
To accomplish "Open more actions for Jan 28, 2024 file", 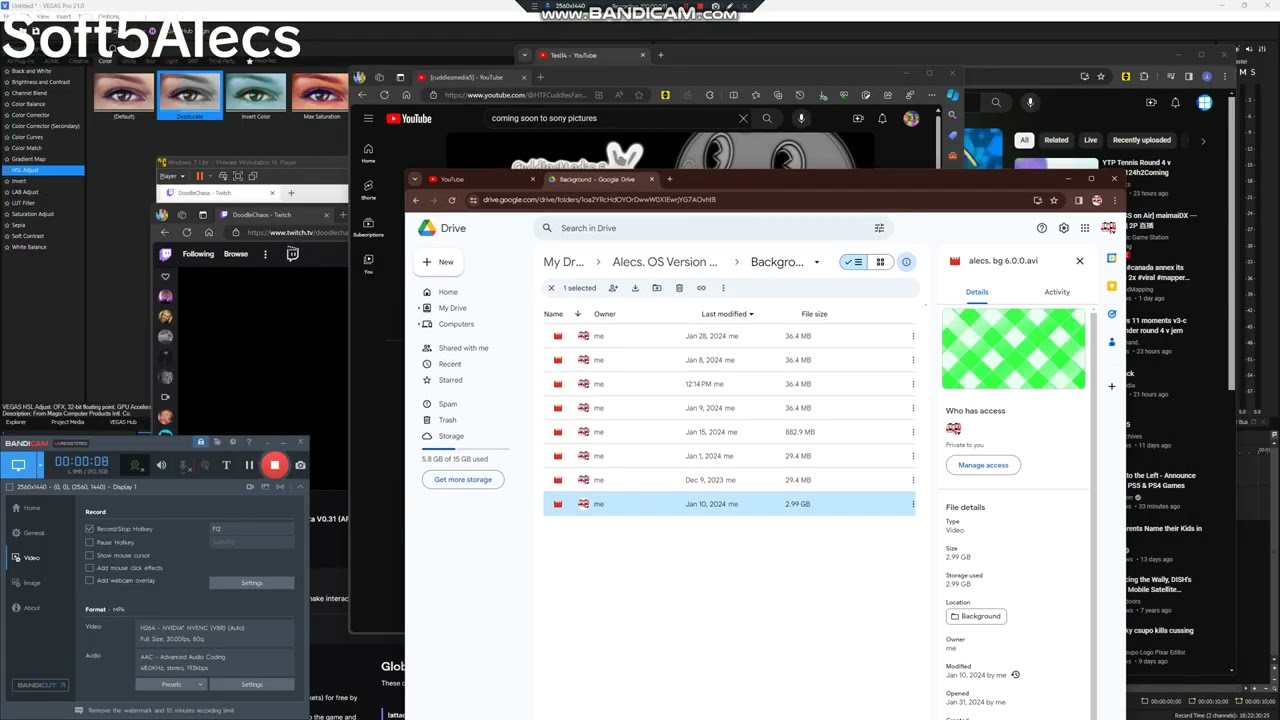I will 913,336.
